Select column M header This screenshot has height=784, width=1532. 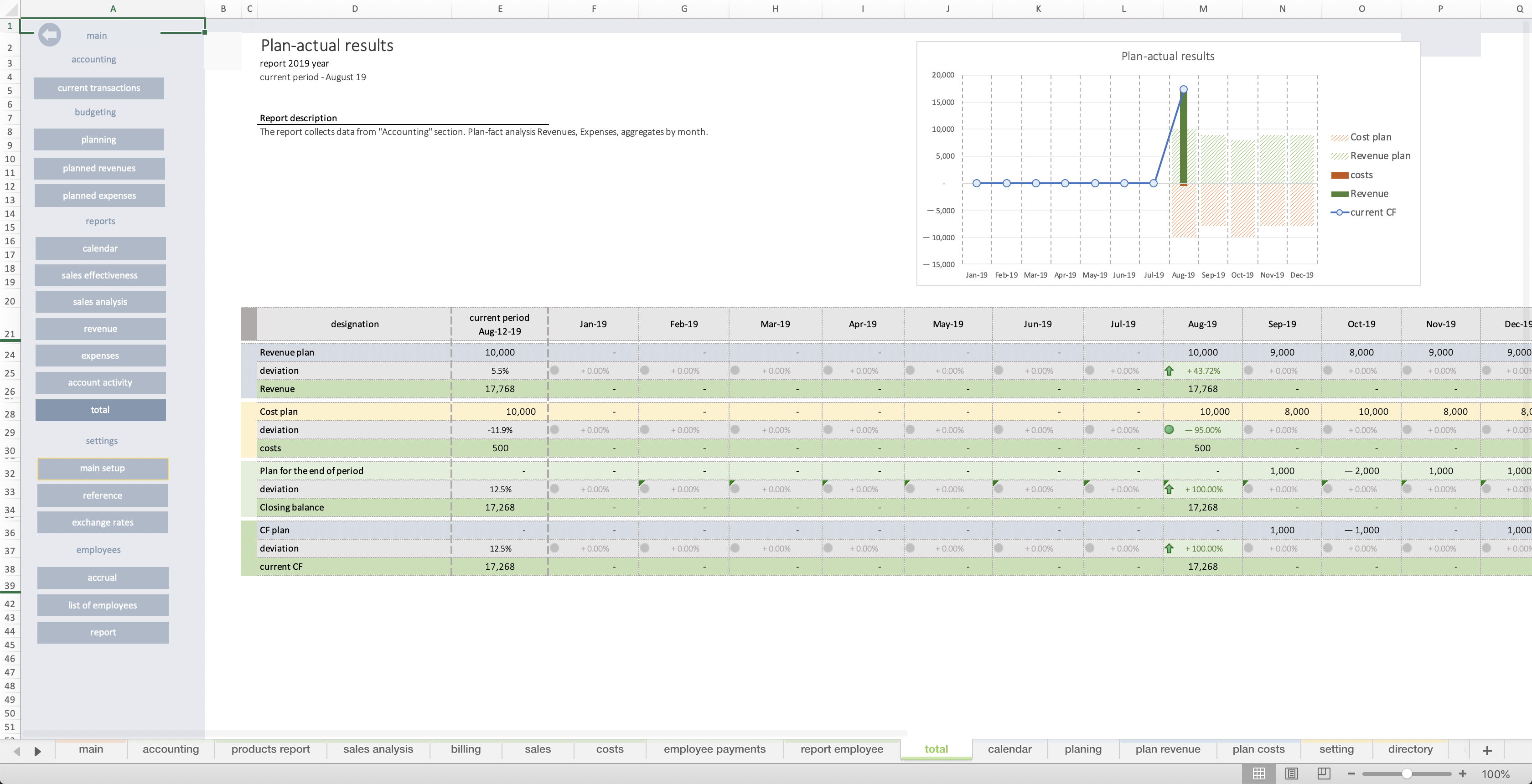pyautogui.click(x=1202, y=9)
